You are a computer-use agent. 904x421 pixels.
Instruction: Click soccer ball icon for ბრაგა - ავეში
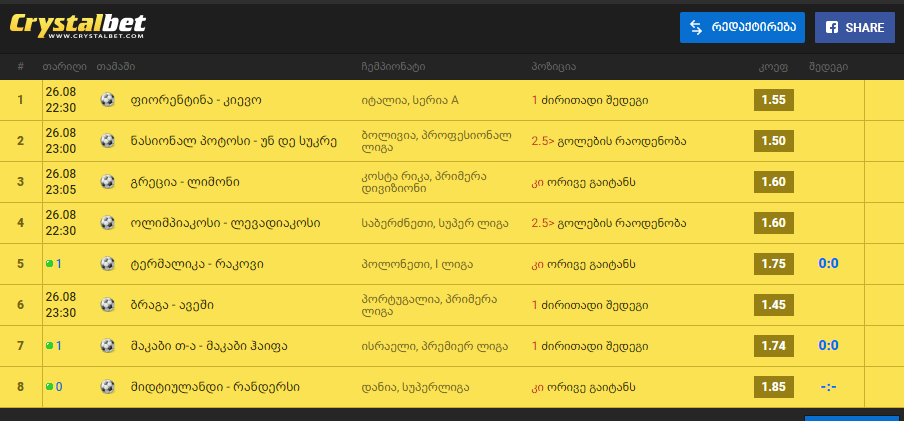click(107, 305)
